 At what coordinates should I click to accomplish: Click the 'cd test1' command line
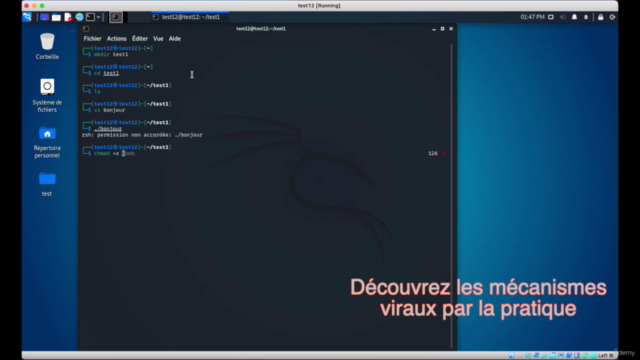point(107,73)
